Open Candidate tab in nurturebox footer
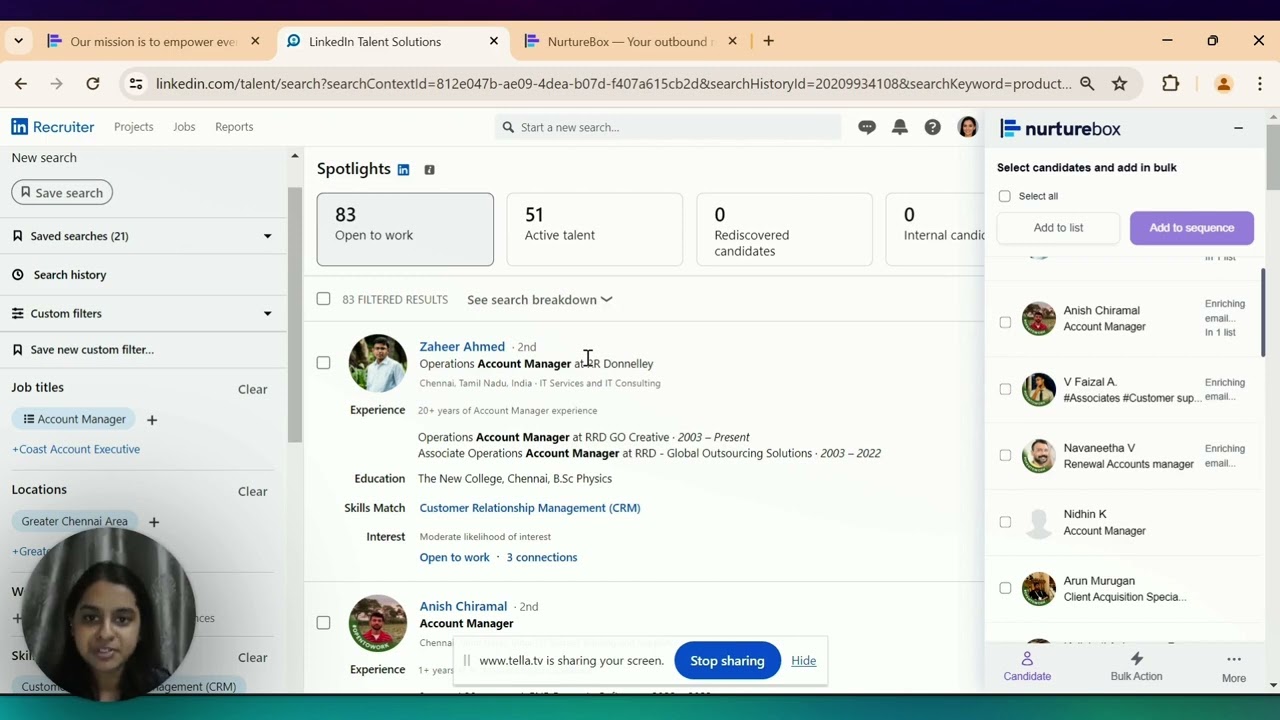 click(x=1027, y=667)
